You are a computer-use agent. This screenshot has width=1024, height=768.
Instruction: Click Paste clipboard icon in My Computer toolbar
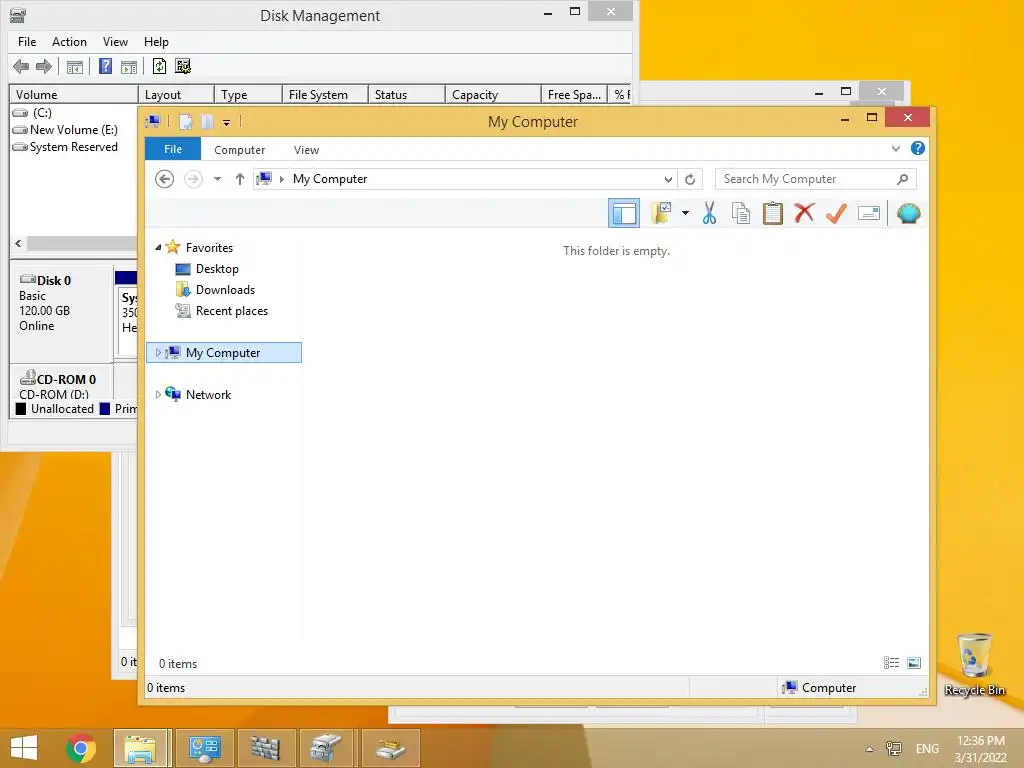click(x=773, y=213)
